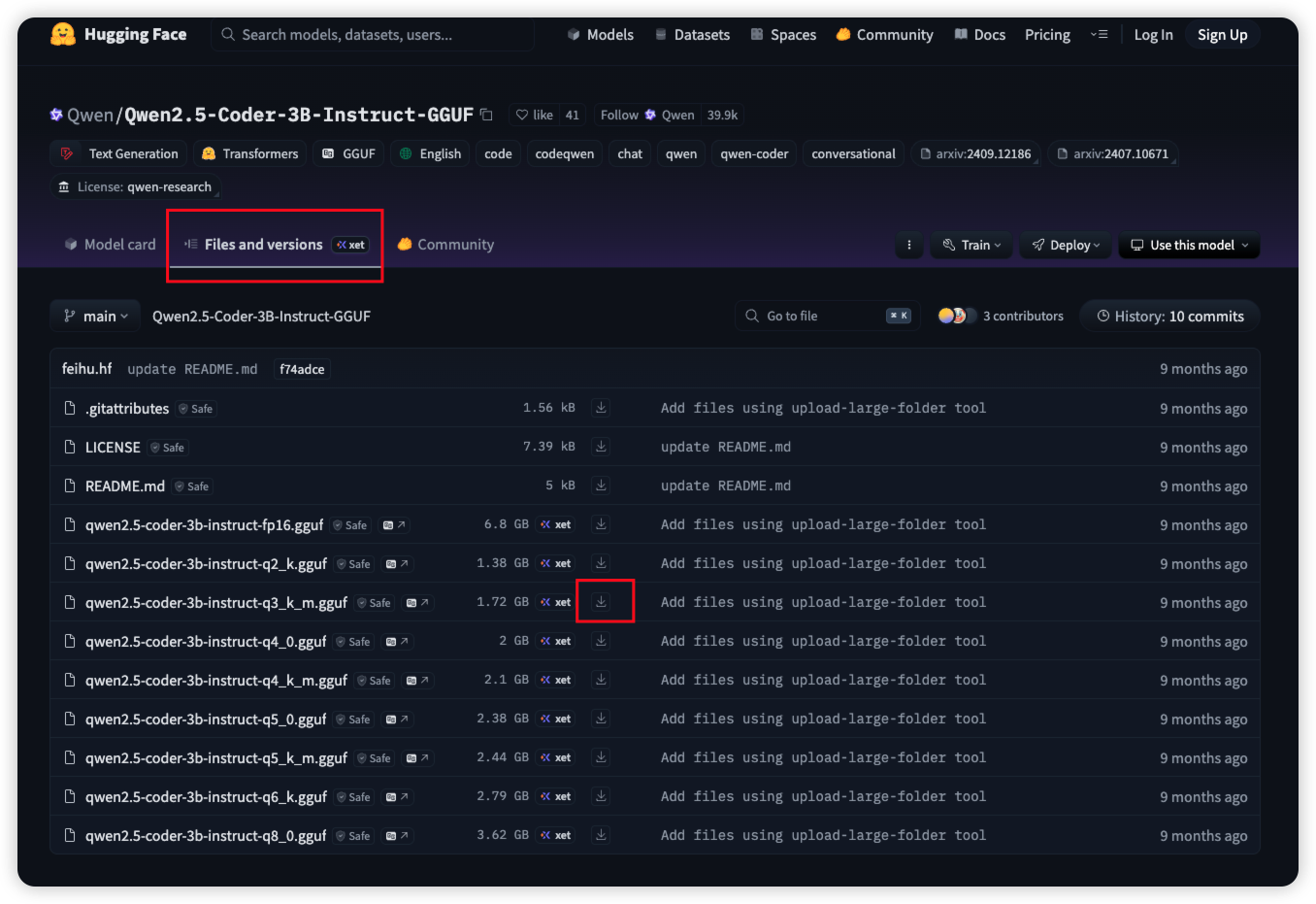Open qwen2.5-coder-3b-instruct-q4_k_m.gguf file
1316x904 pixels.
point(216,681)
